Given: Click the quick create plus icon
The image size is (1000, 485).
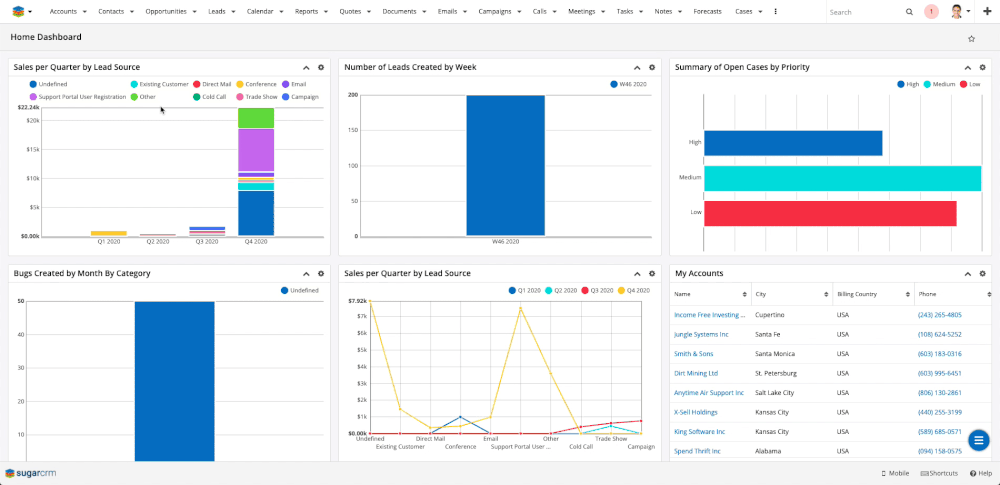Looking at the screenshot, I should (987, 12).
